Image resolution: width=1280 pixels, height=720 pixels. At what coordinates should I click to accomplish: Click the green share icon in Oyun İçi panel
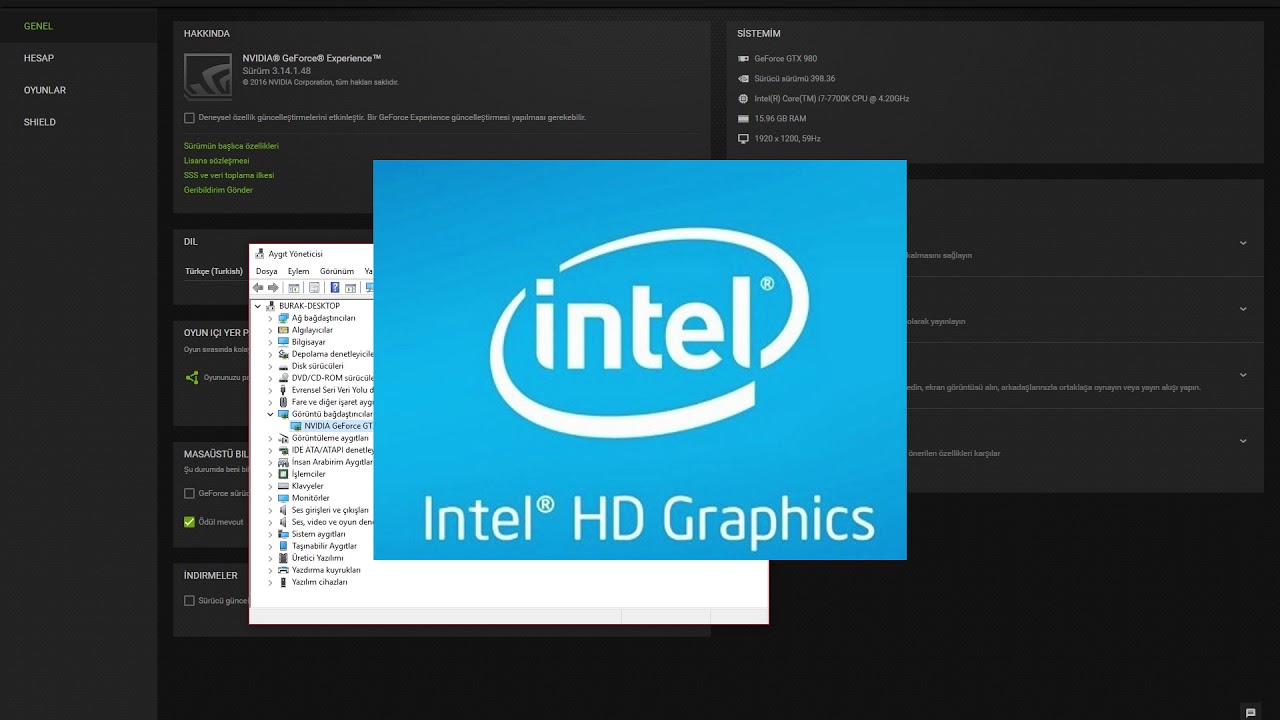point(192,377)
